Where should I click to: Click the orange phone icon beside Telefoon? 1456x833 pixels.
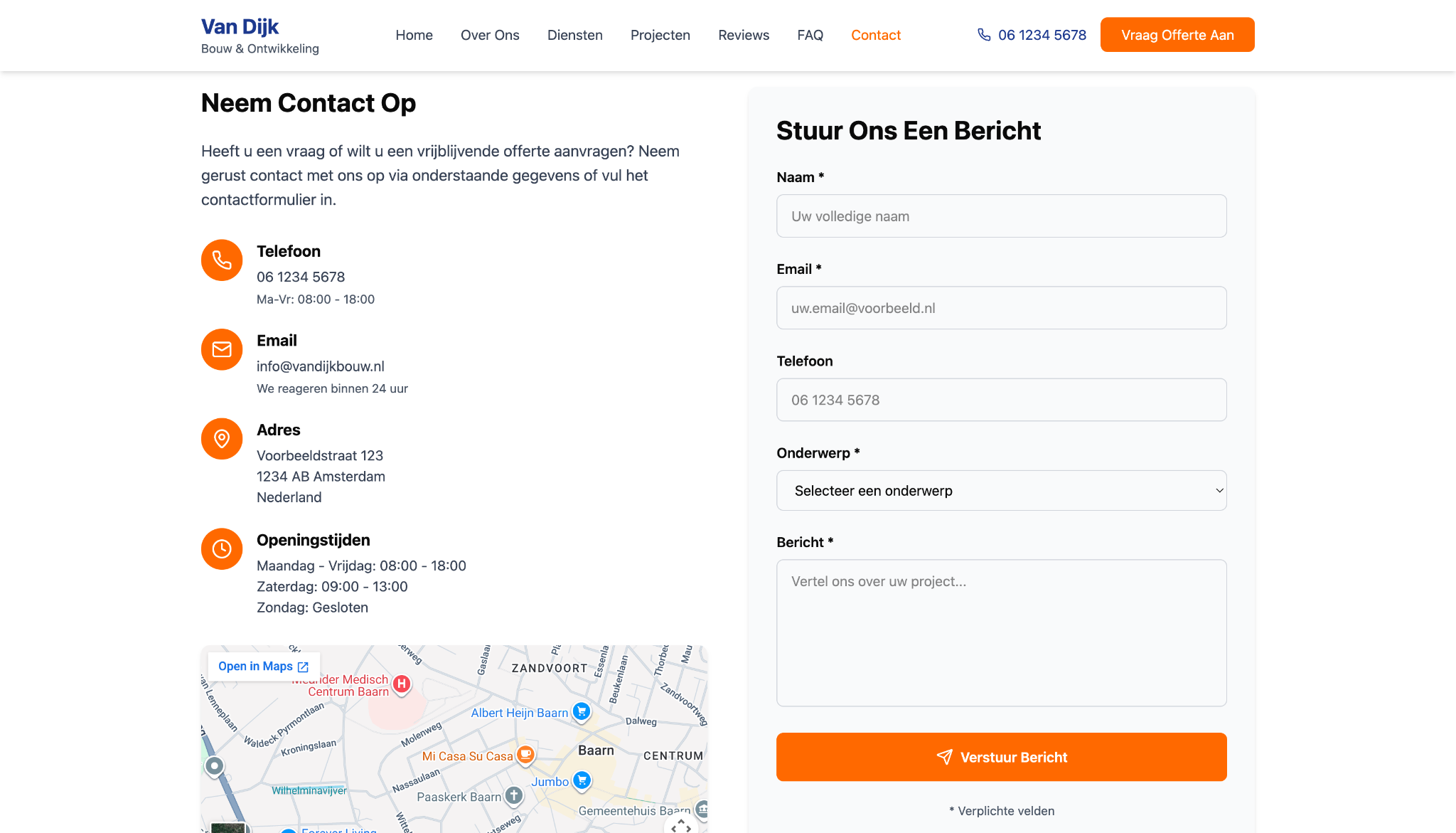coord(222,260)
